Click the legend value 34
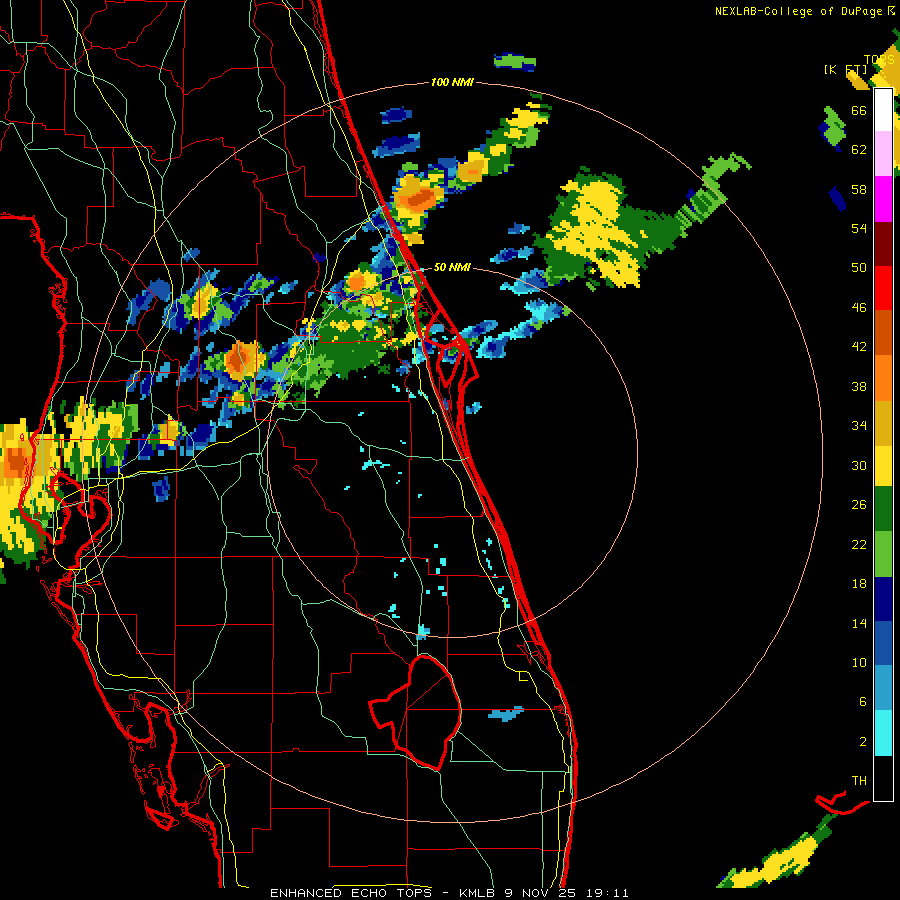This screenshot has width=900, height=900. (x=859, y=425)
